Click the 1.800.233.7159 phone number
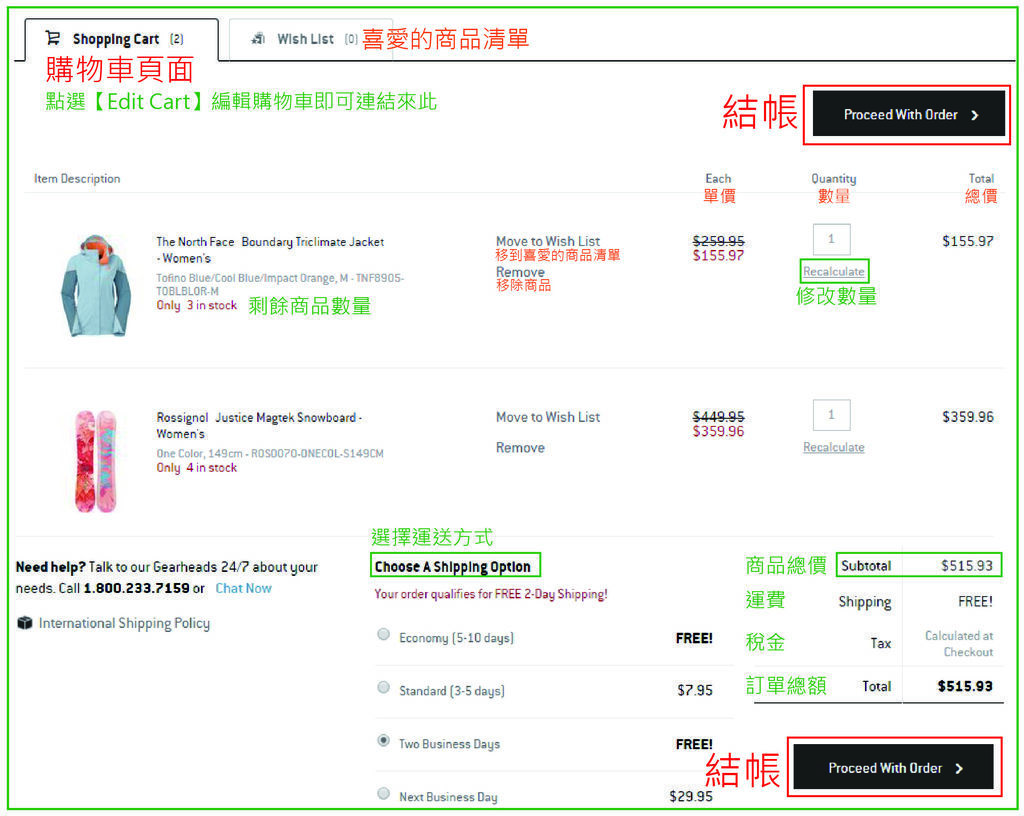 [136, 588]
